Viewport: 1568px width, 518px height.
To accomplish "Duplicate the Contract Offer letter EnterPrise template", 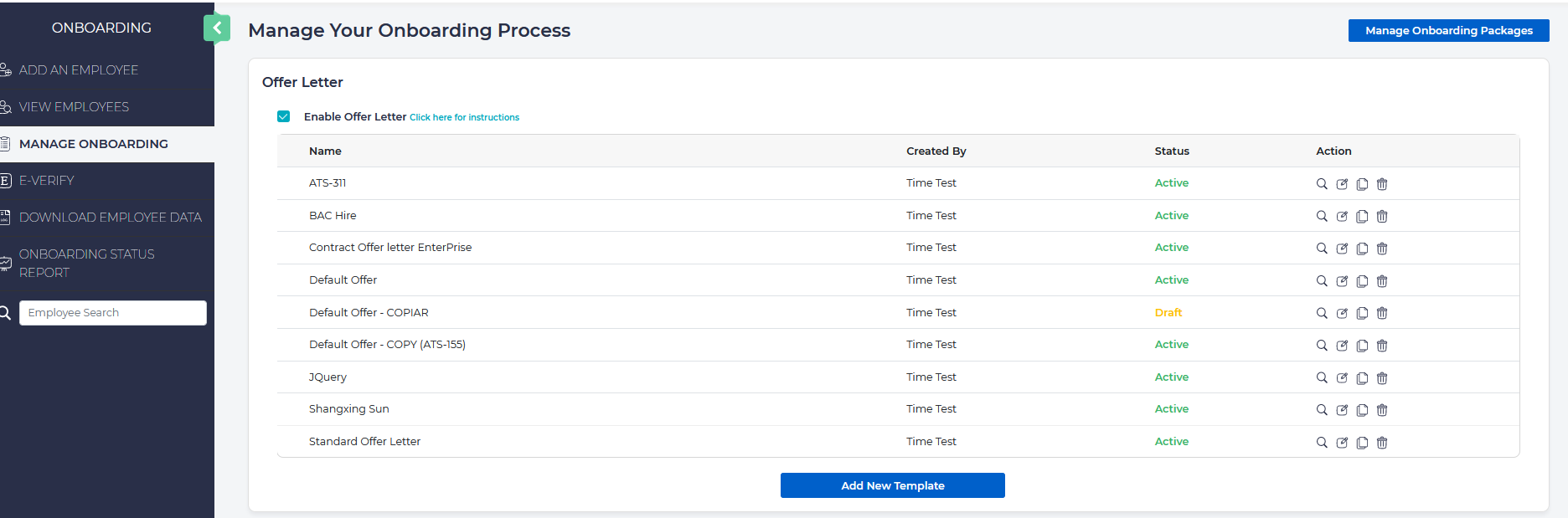I will (x=1362, y=249).
